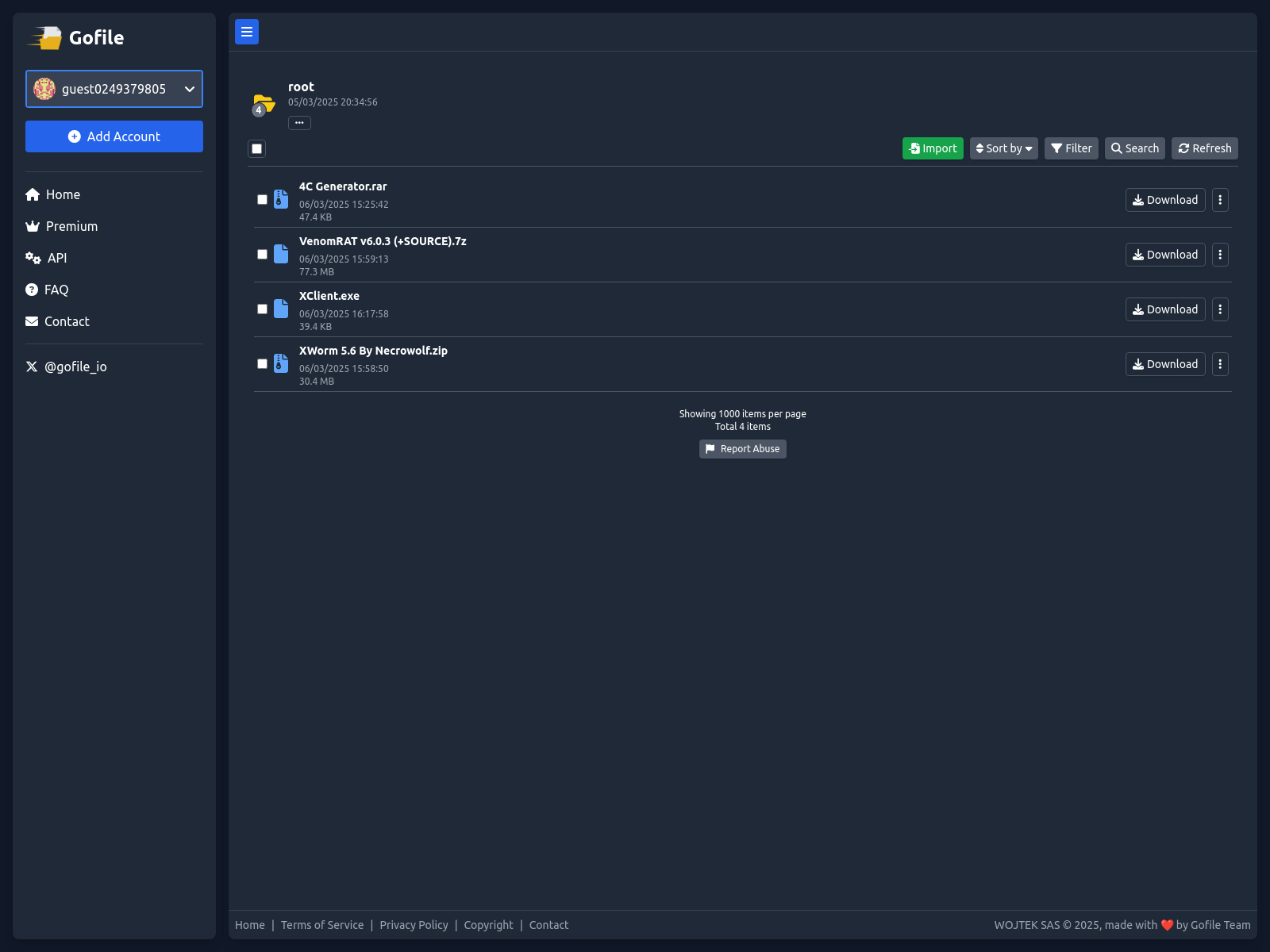The height and width of the screenshot is (952, 1270).
Task: Select the 4C Generator.rar checkbox
Action: 262,200
